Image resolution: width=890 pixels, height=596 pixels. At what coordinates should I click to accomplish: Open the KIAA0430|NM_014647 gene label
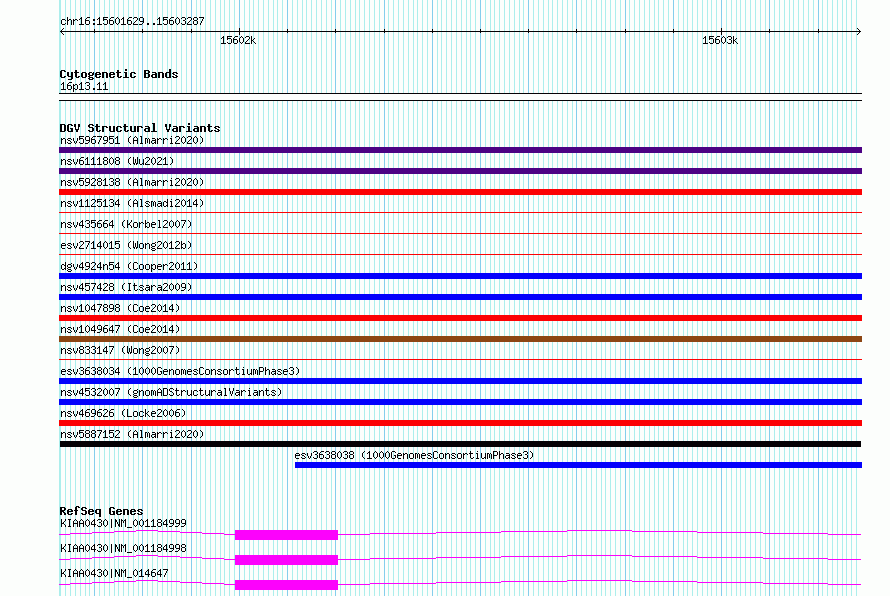pyautogui.click(x=114, y=573)
